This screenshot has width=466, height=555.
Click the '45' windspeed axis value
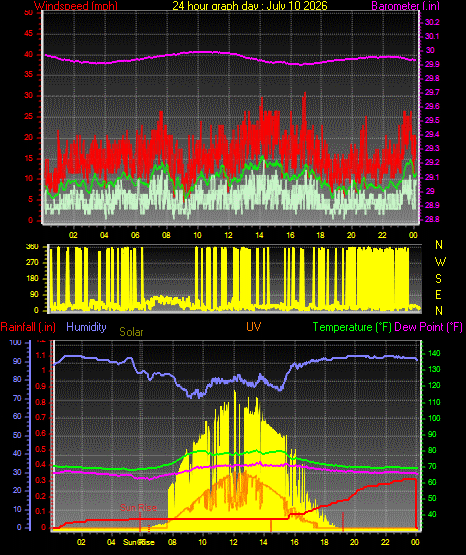(28, 34)
